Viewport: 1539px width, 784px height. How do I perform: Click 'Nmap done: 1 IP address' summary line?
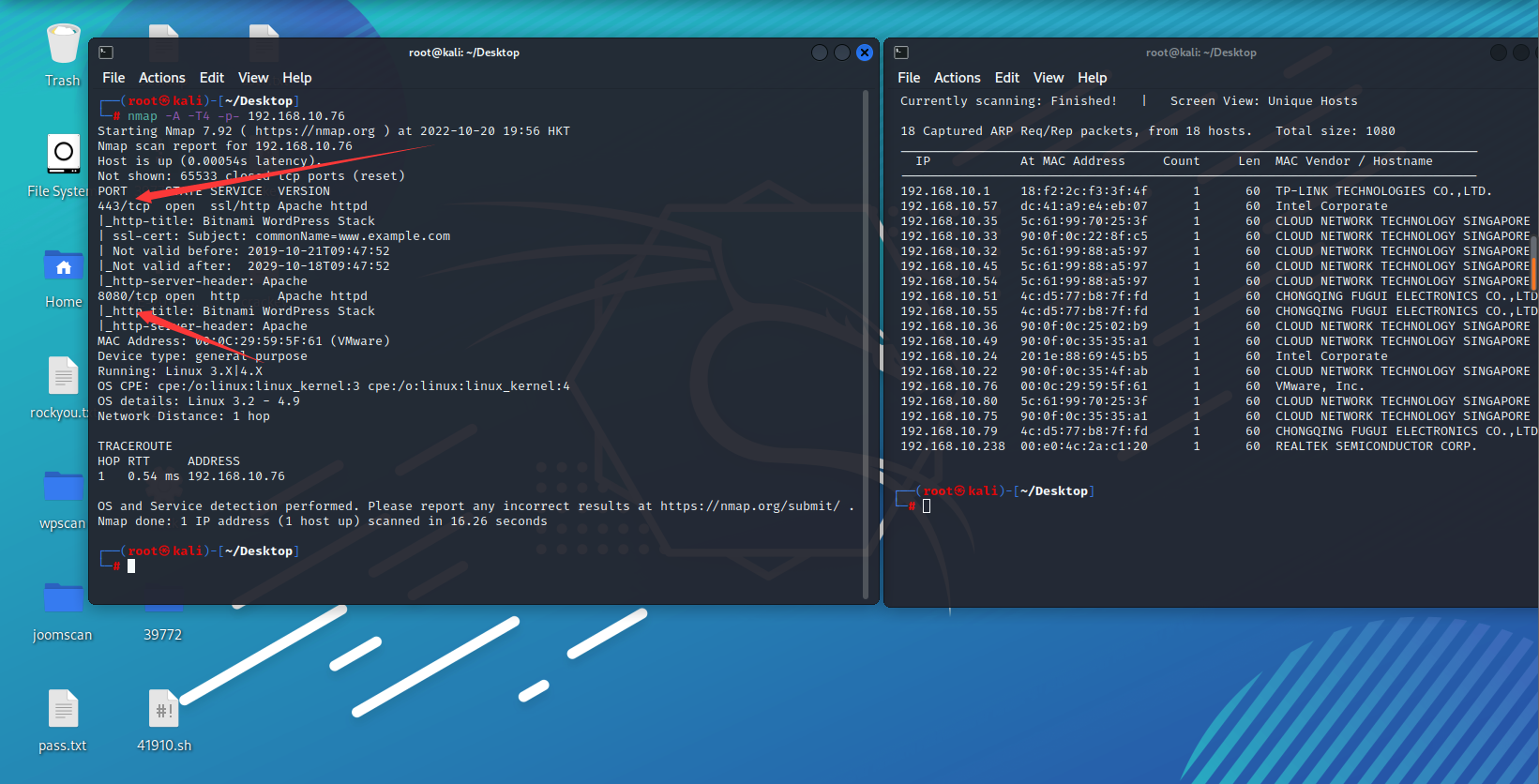pos(323,521)
